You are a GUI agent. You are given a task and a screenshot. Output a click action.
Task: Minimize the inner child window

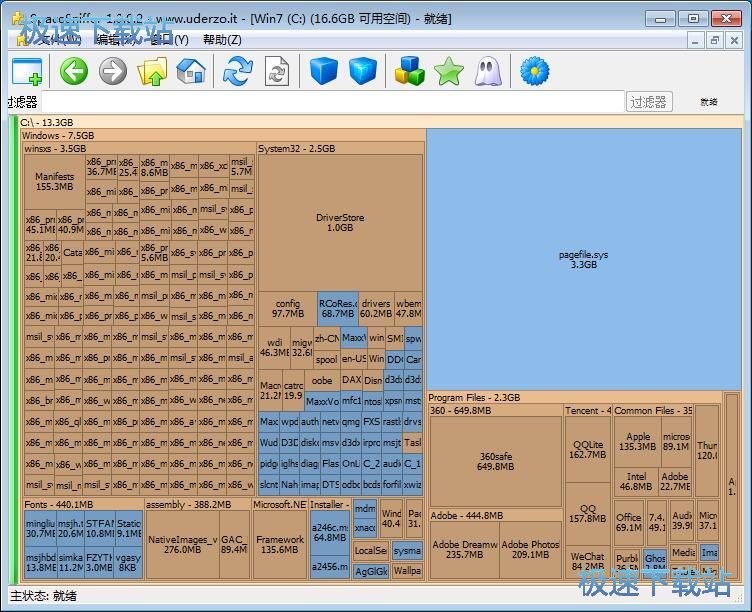point(695,40)
